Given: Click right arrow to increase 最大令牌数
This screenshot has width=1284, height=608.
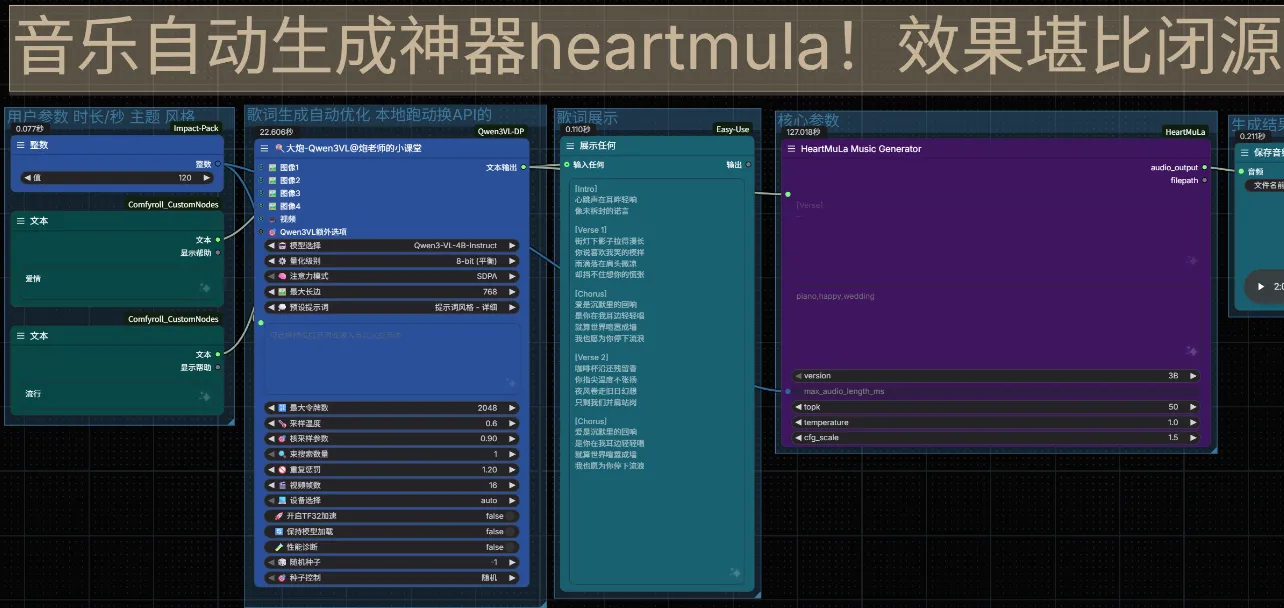Looking at the screenshot, I should coord(512,408).
